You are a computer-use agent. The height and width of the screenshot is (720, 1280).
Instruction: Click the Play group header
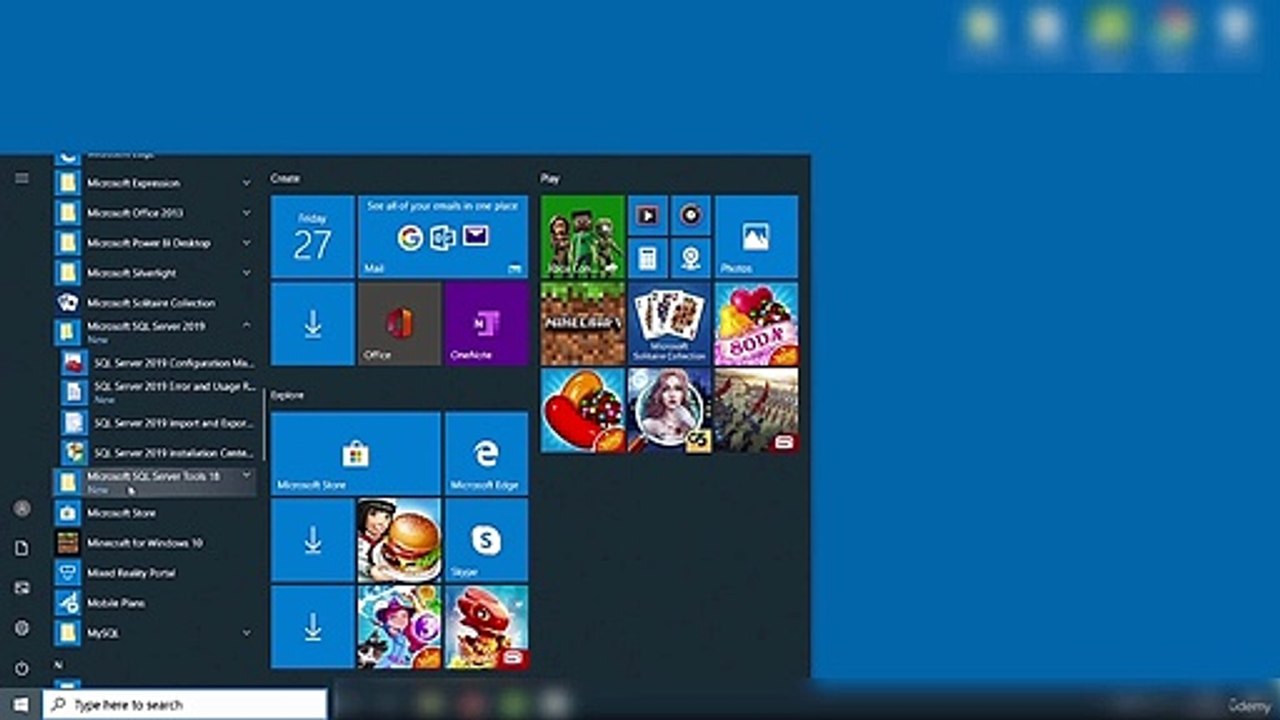[x=550, y=178]
